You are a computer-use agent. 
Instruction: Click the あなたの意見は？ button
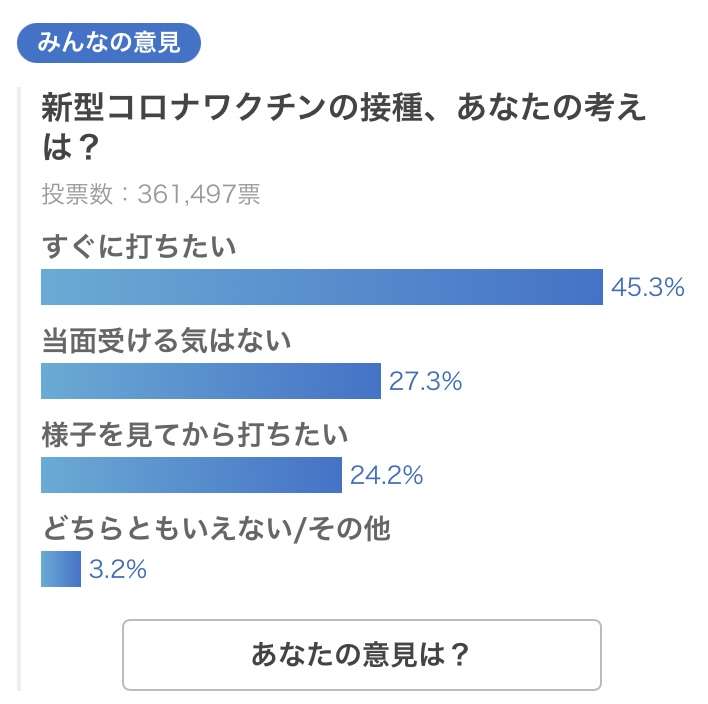pyautogui.click(x=362, y=654)
